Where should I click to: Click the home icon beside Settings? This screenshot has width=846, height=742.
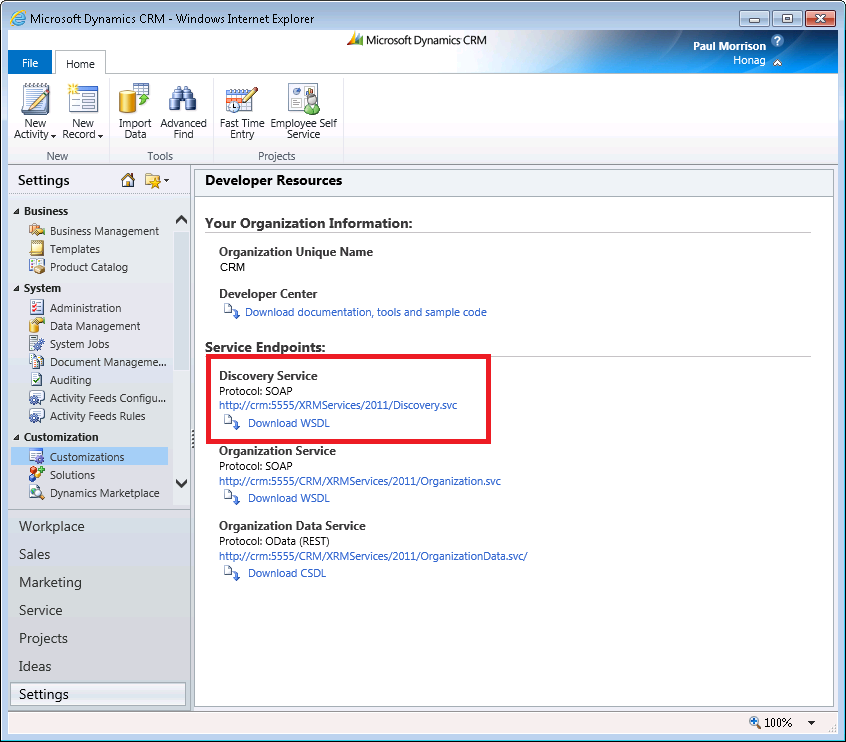(x=128, y=180)
